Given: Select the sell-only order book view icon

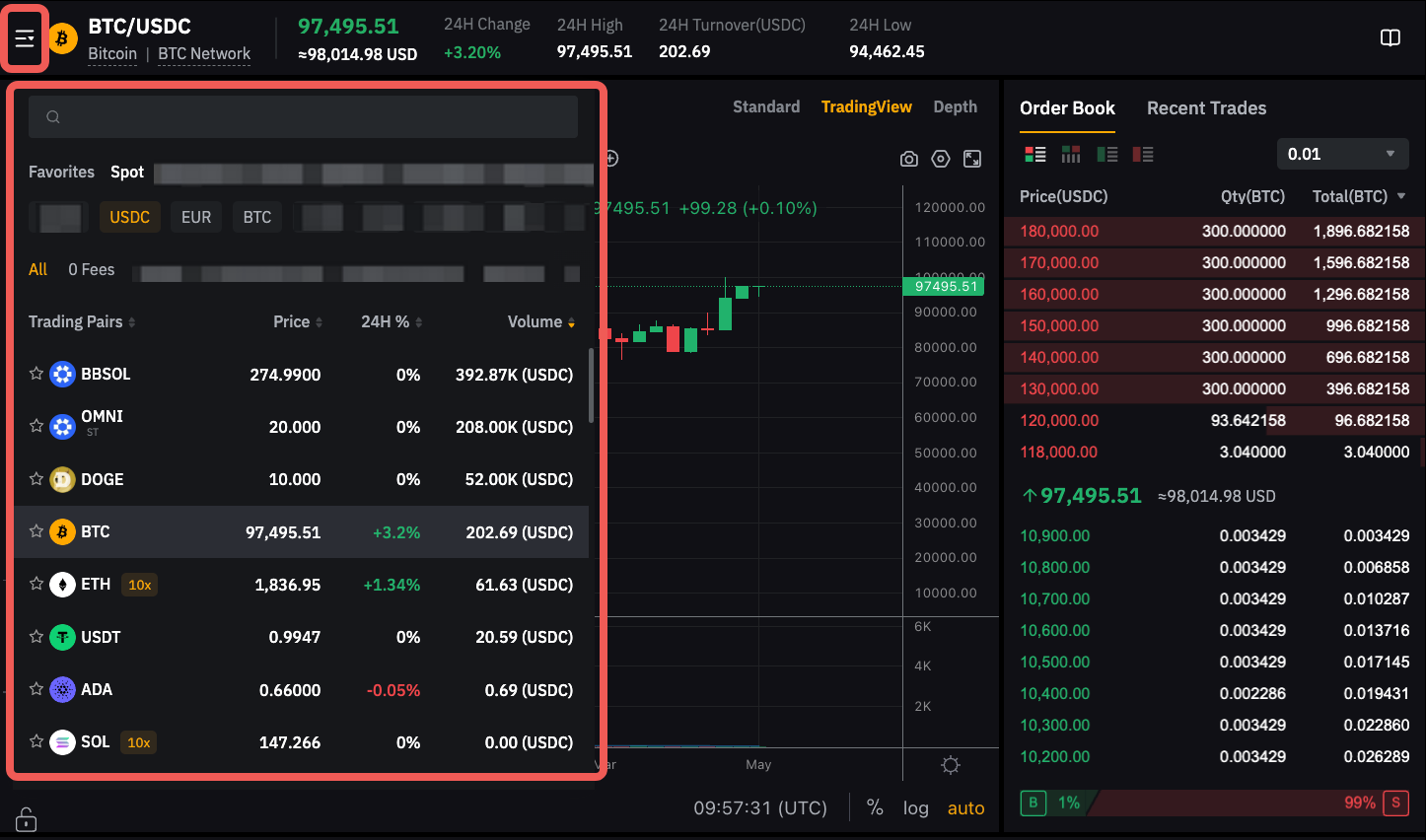Looking at the screenshot, I should tap(1143, 155).
